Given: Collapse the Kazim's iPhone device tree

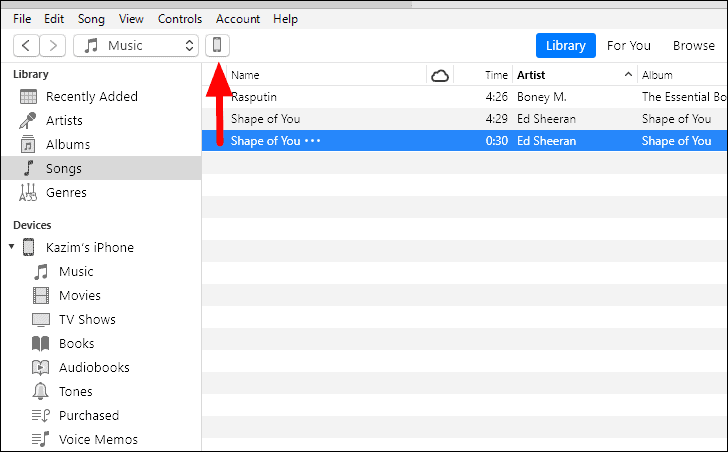Looking at the screenshot, I should coord(12,246).
